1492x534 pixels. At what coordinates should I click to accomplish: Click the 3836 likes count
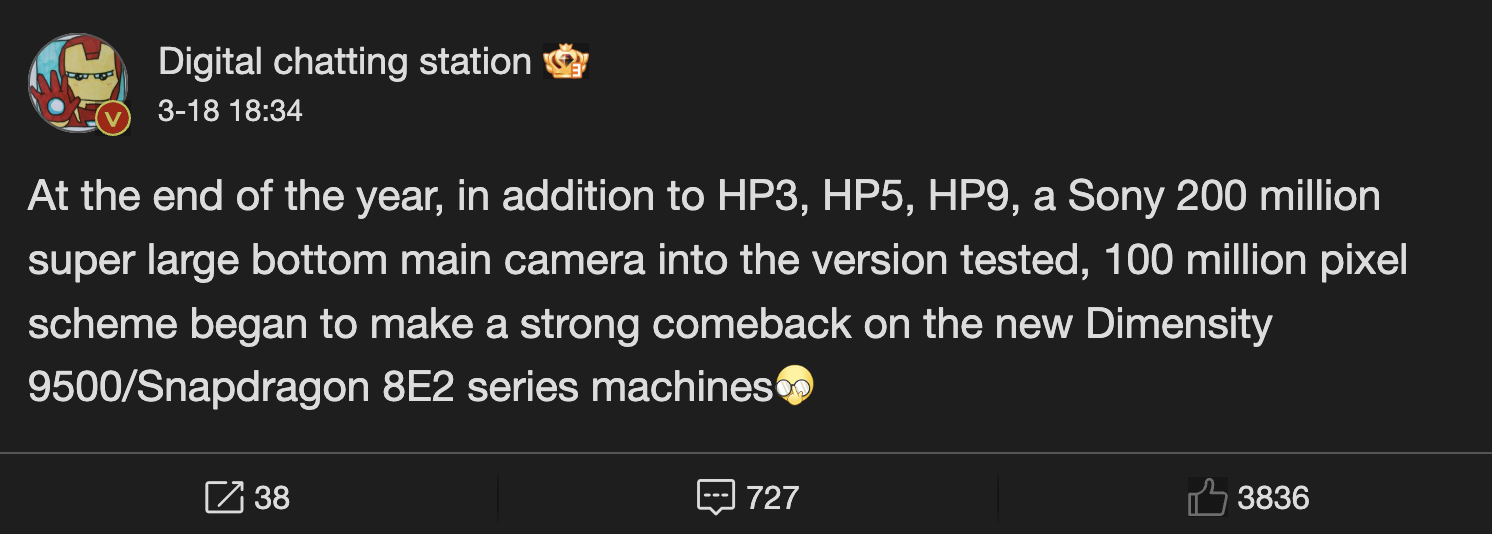point(1273,497)
